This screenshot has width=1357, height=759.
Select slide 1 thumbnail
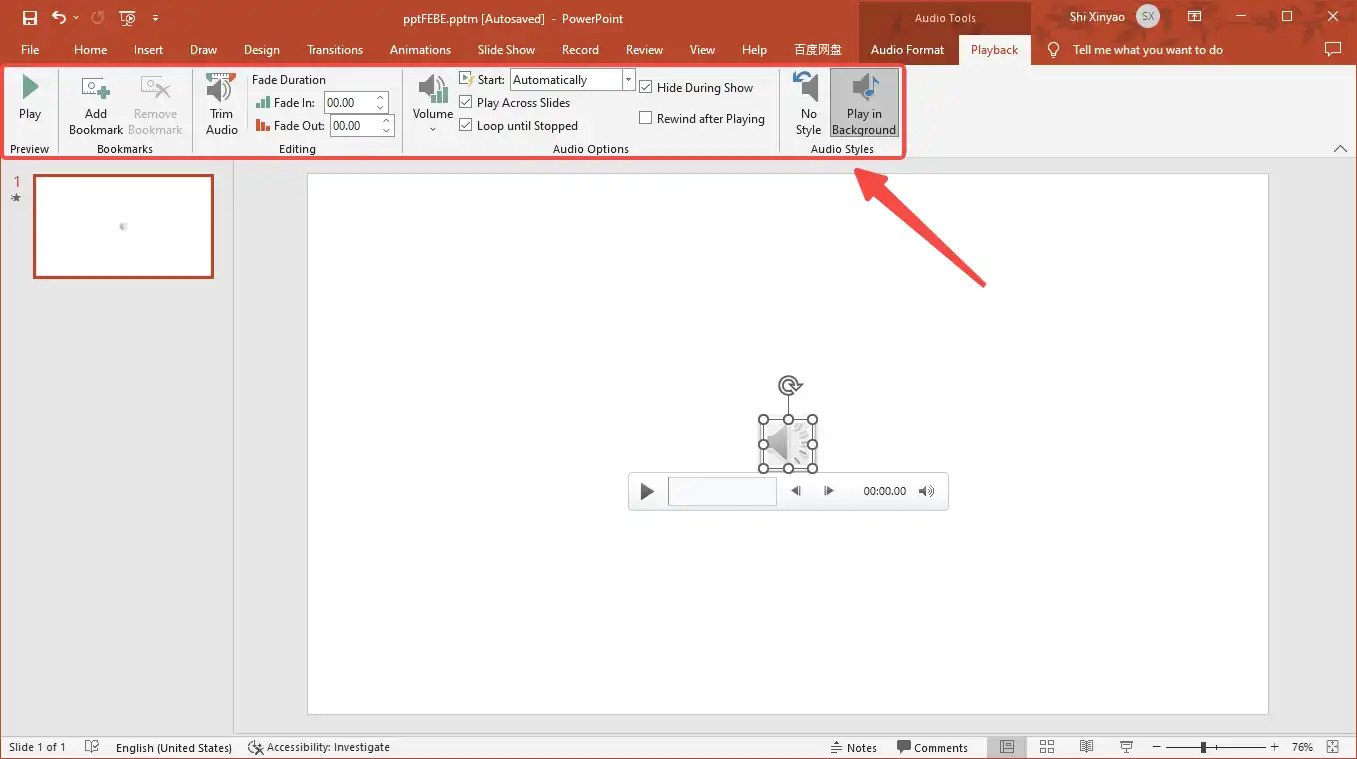(x=123, y=226)
